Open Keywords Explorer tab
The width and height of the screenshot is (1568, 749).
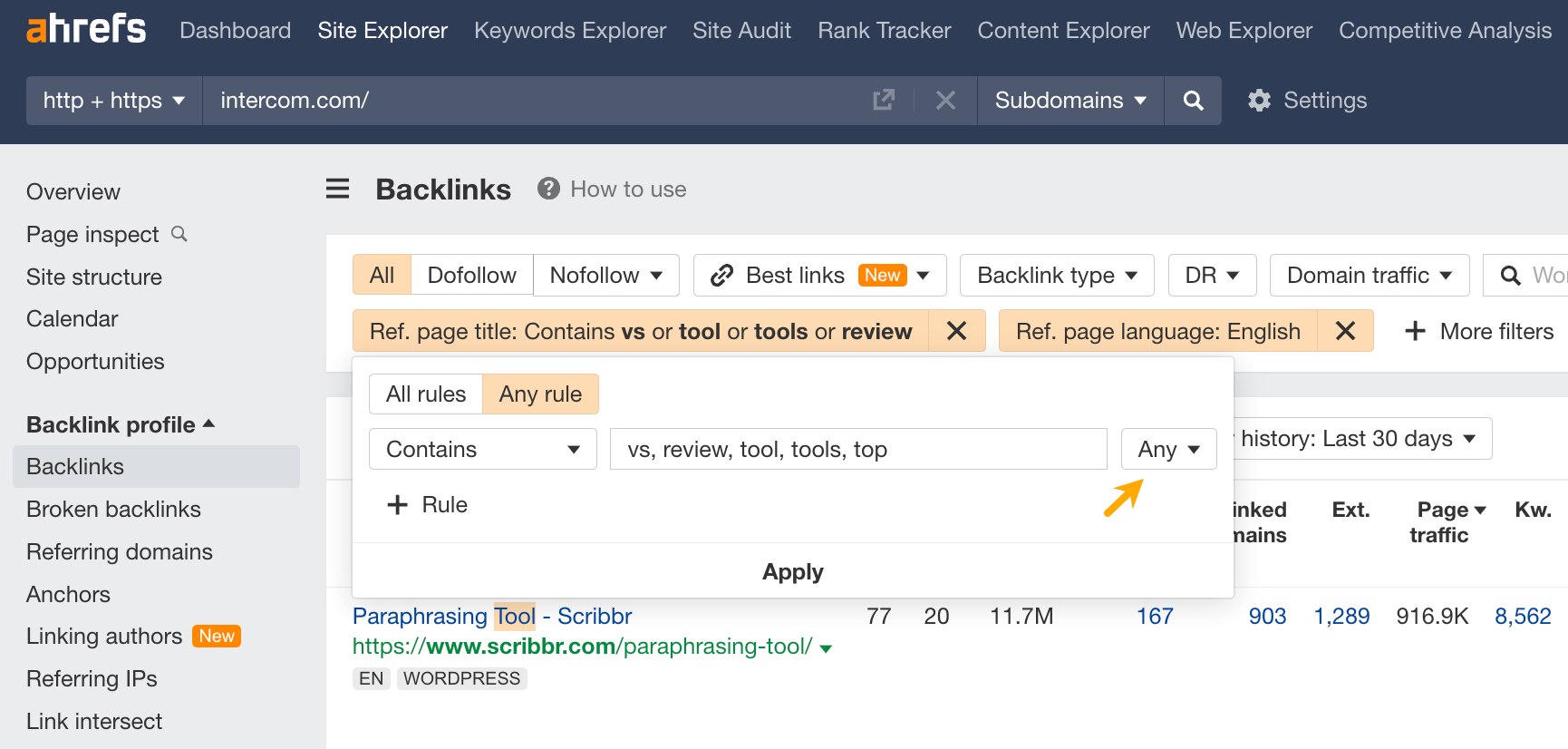click(570, 30)
